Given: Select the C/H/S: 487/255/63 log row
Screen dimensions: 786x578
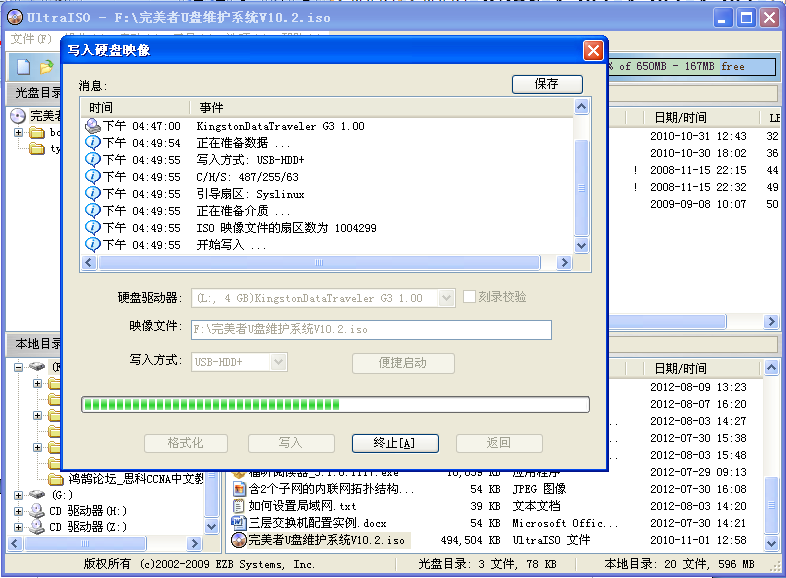Looking at the screenshot, I should 328,177.
